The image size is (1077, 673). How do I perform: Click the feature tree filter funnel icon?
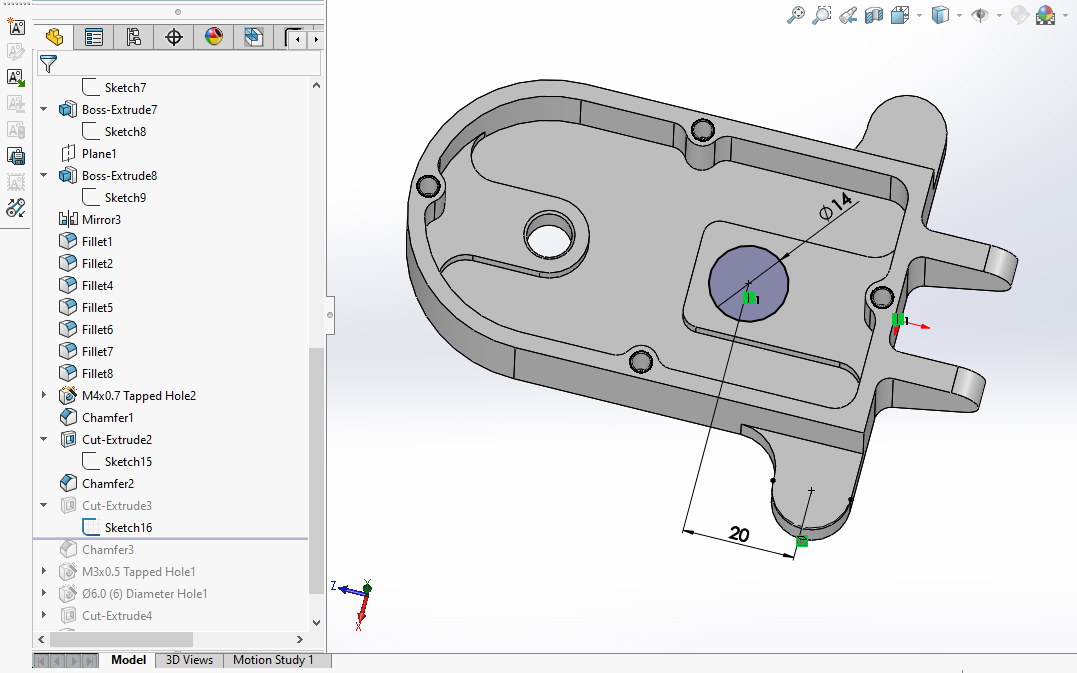48,65
